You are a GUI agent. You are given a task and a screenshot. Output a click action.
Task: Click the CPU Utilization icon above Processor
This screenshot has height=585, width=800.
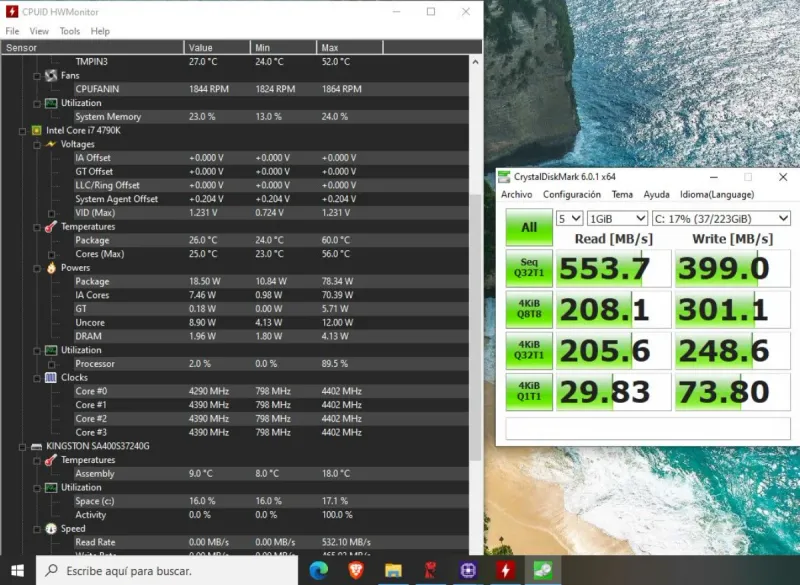point(51,350)
